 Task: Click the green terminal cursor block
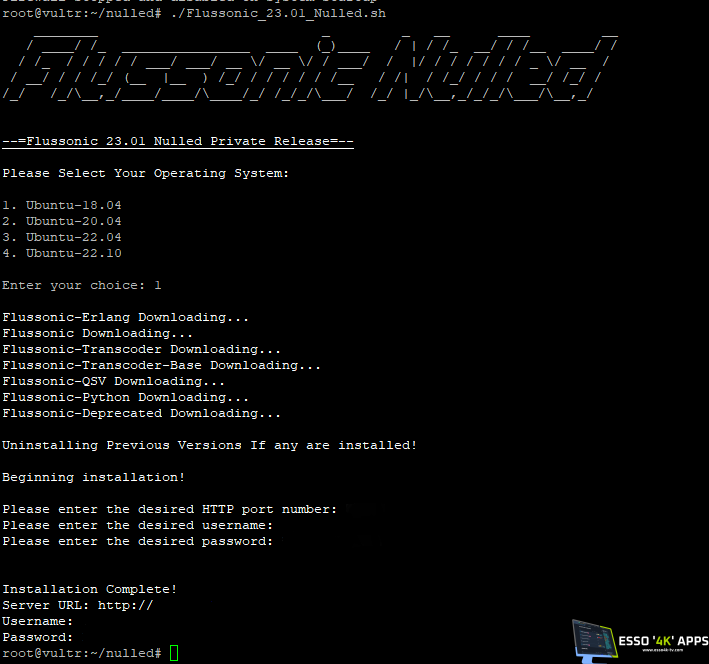coord(174,653)
